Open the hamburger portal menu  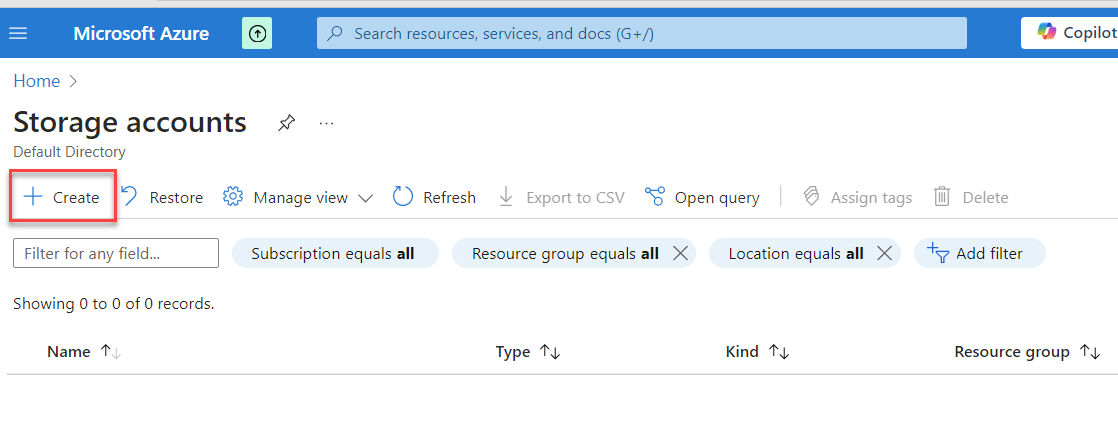tap(18, 34)
